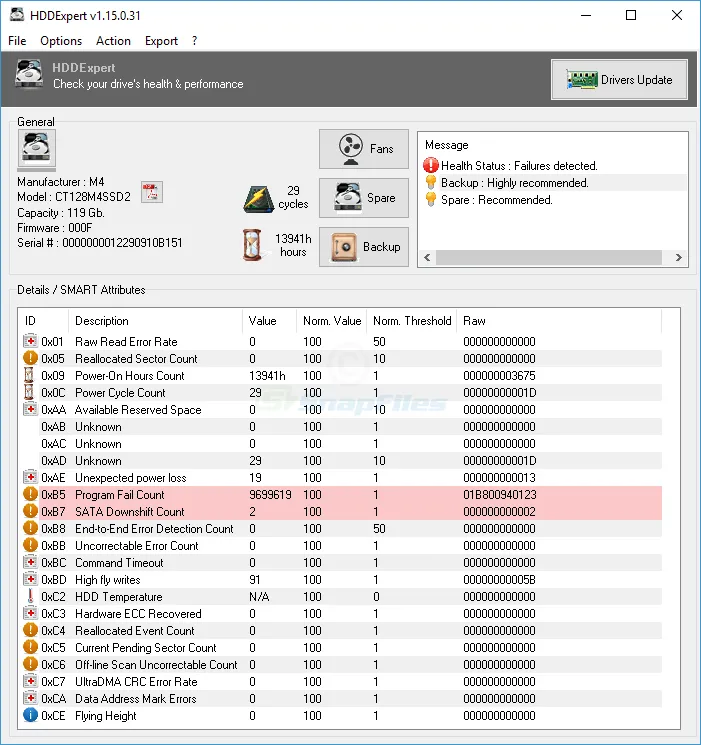Maximize the HDDExpert window

tap(631, 15)
